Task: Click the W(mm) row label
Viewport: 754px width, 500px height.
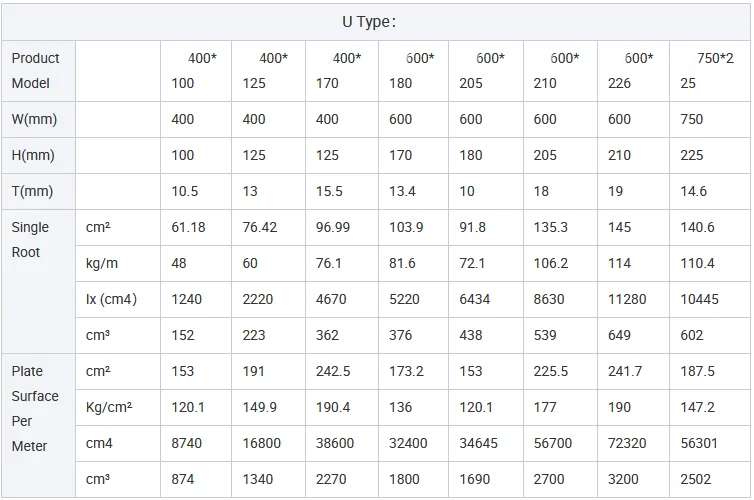Action: 35,119
